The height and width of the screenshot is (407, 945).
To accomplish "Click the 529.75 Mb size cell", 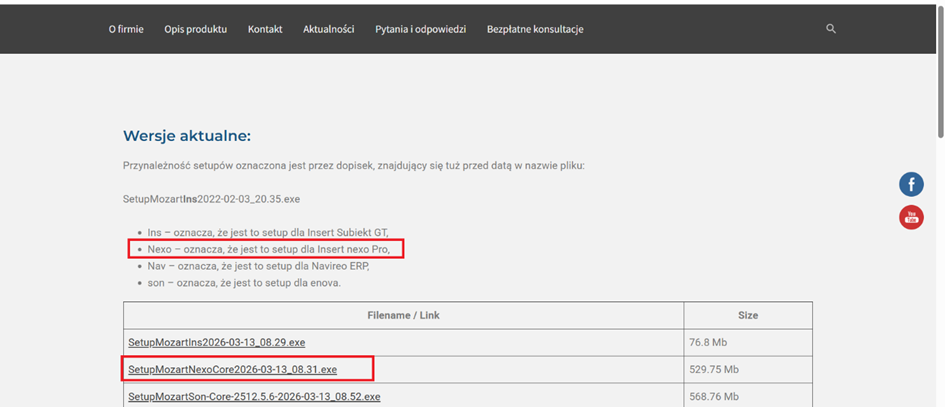I will click(x=715, y=370).
